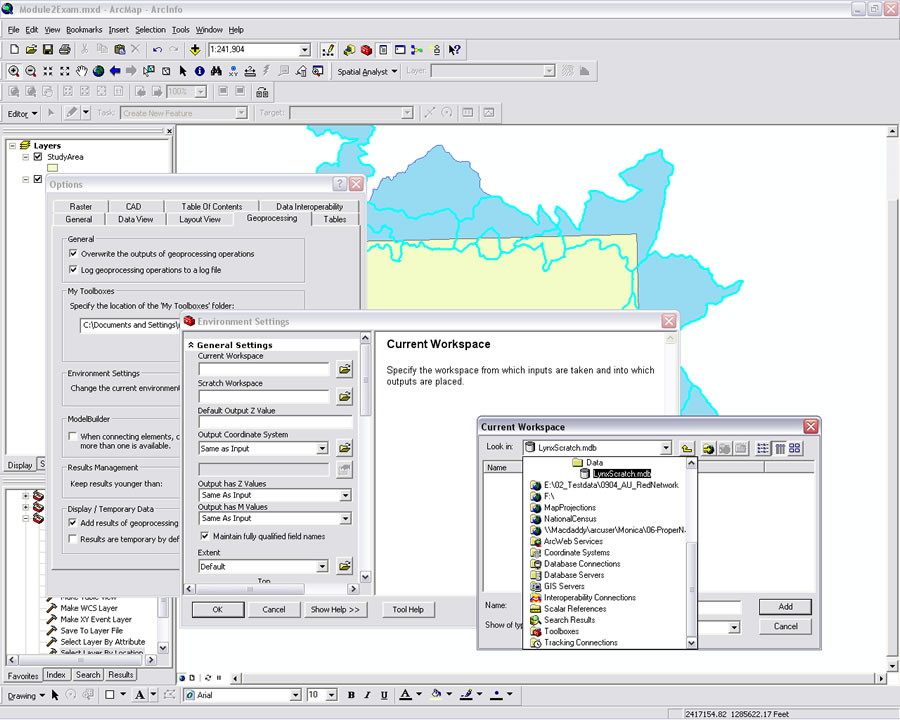This screenshot has height=720, width=900.
Task: Select NationalCensus in the Look in list
Action: point(572,519)
